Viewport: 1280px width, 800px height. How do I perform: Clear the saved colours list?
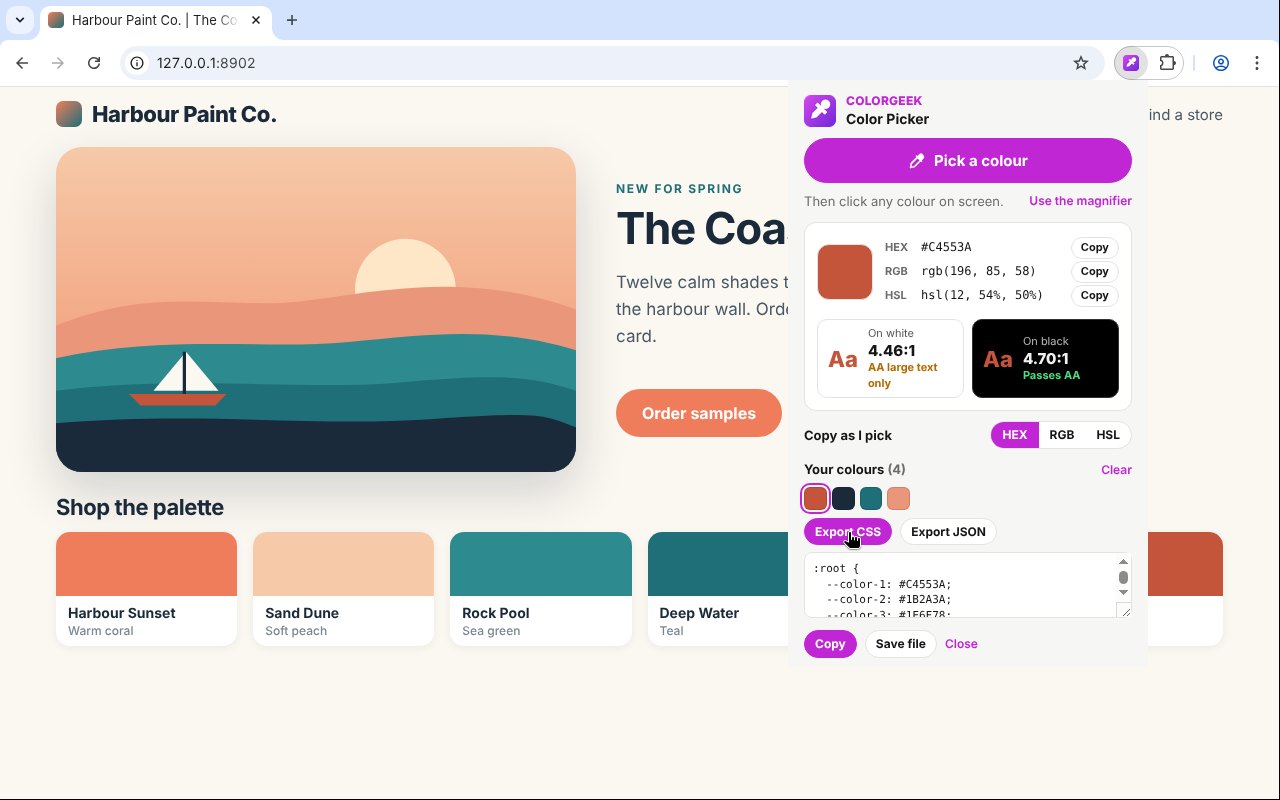(1116, 470)
